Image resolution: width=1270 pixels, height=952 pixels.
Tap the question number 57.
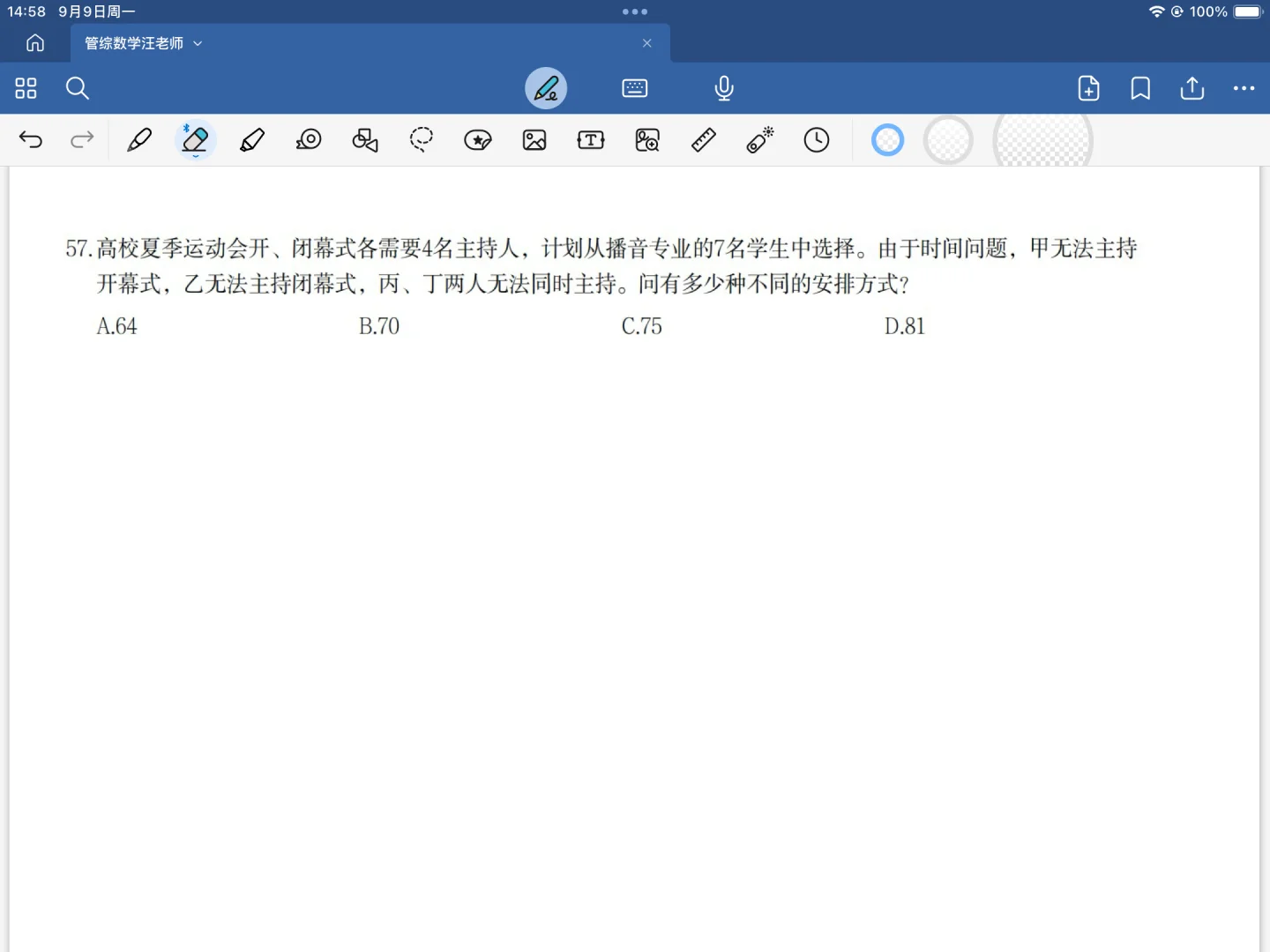(x=78, y=249)
